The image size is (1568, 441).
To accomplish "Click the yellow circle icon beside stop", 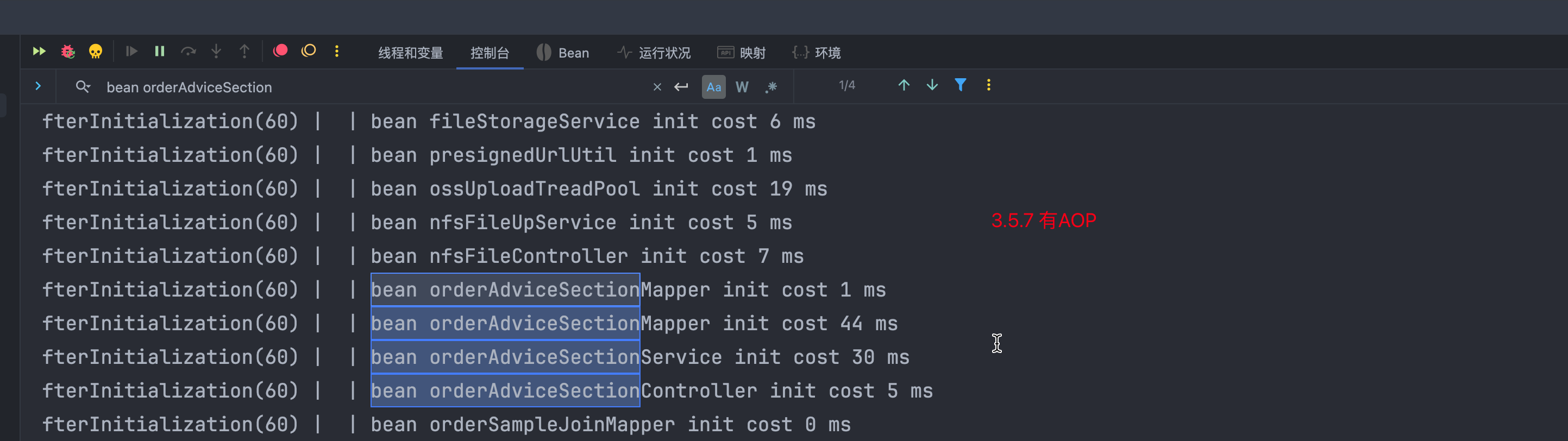I will pos(309,51).
